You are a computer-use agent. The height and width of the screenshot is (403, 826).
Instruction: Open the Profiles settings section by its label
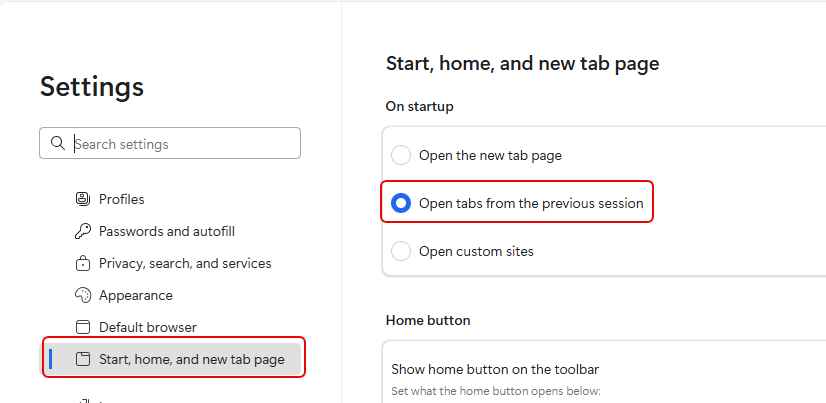[121, 199]
